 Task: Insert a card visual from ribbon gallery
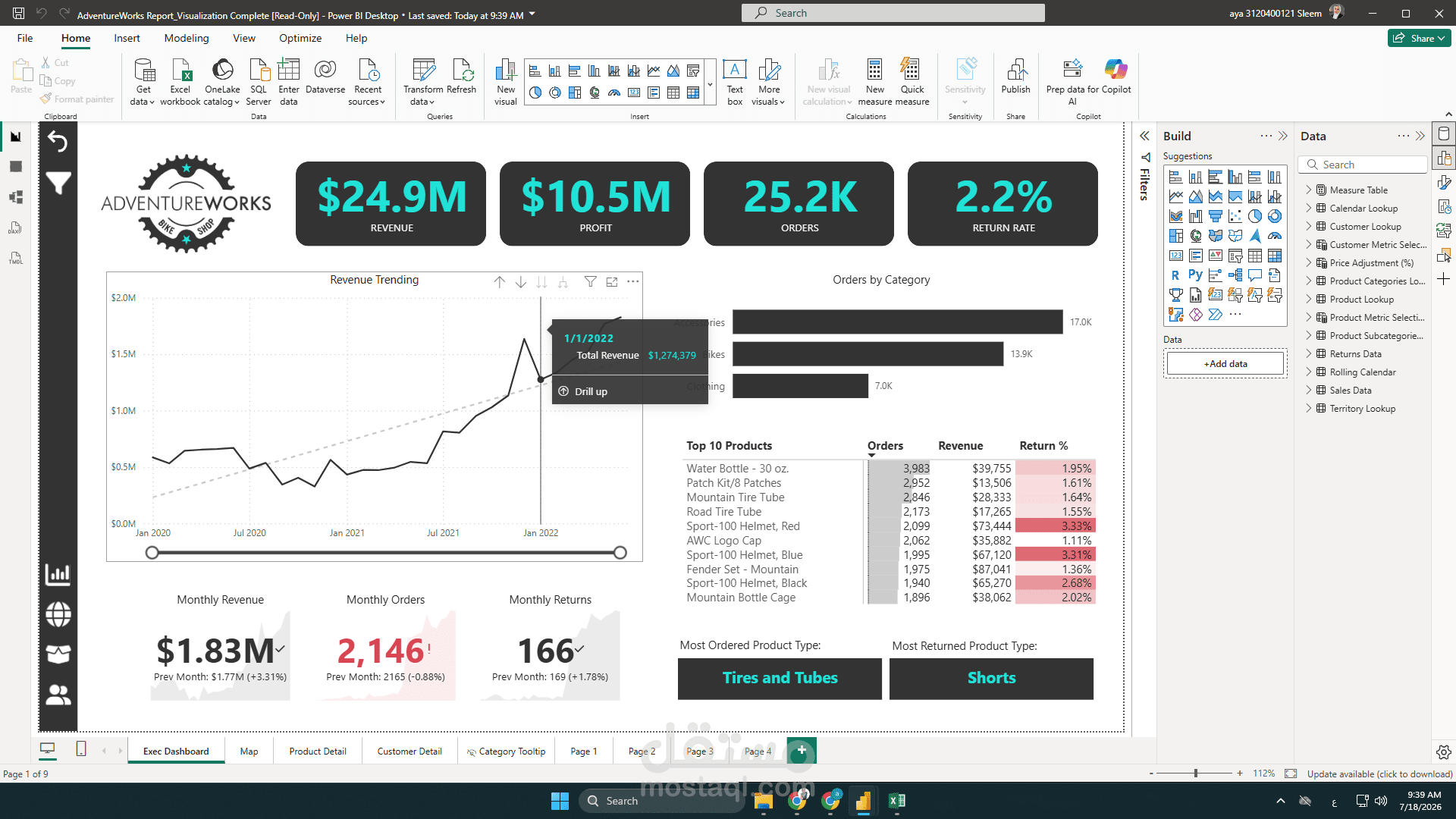(x=634, y=93)
